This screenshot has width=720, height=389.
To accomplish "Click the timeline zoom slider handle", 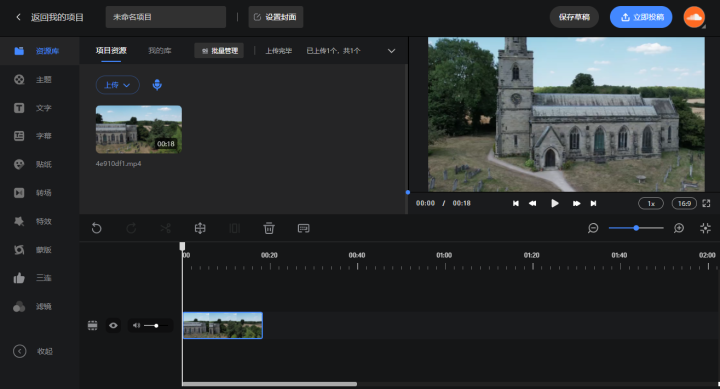I will (636, 228).
